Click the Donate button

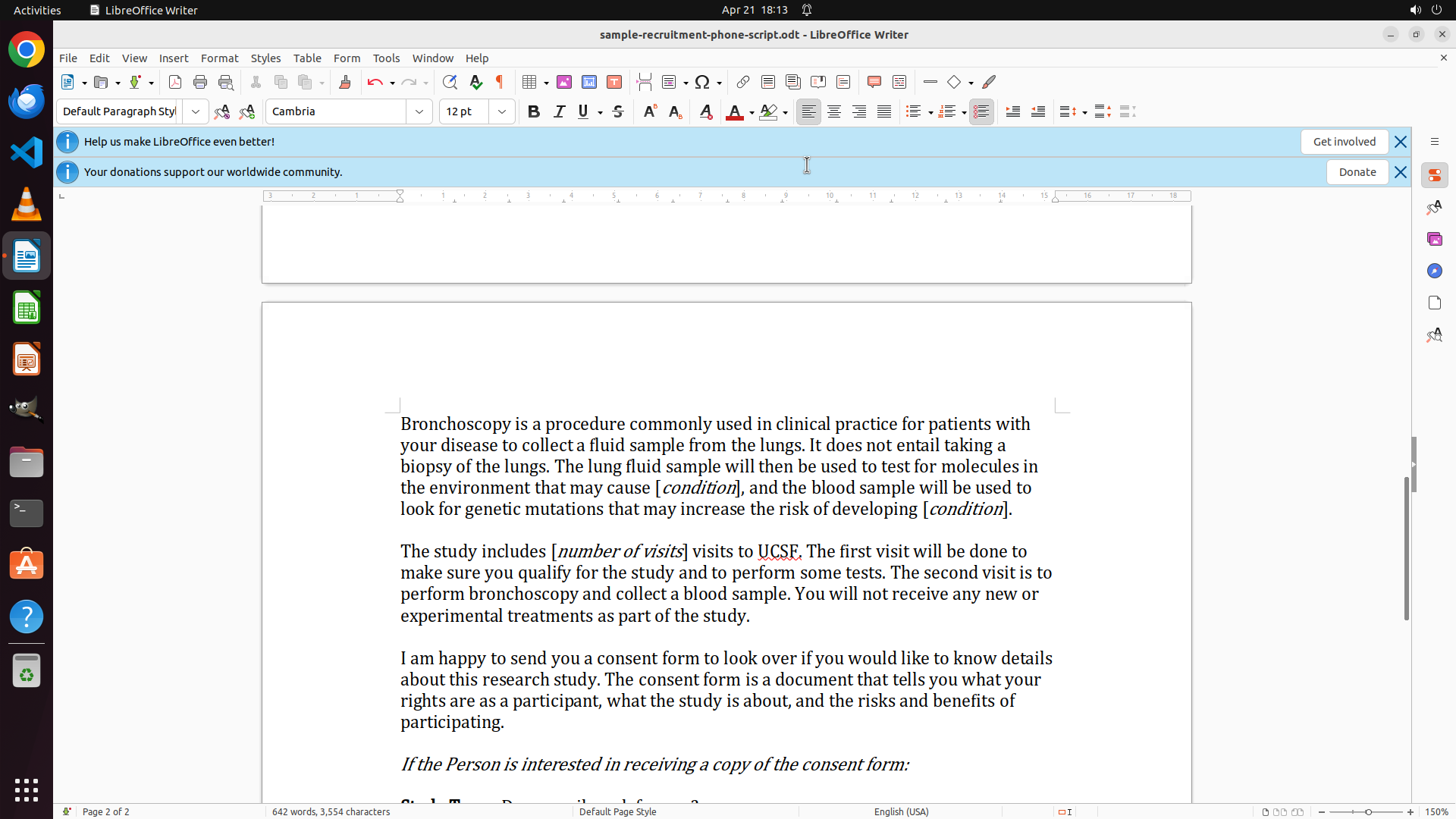click(x=1357, y=172)
